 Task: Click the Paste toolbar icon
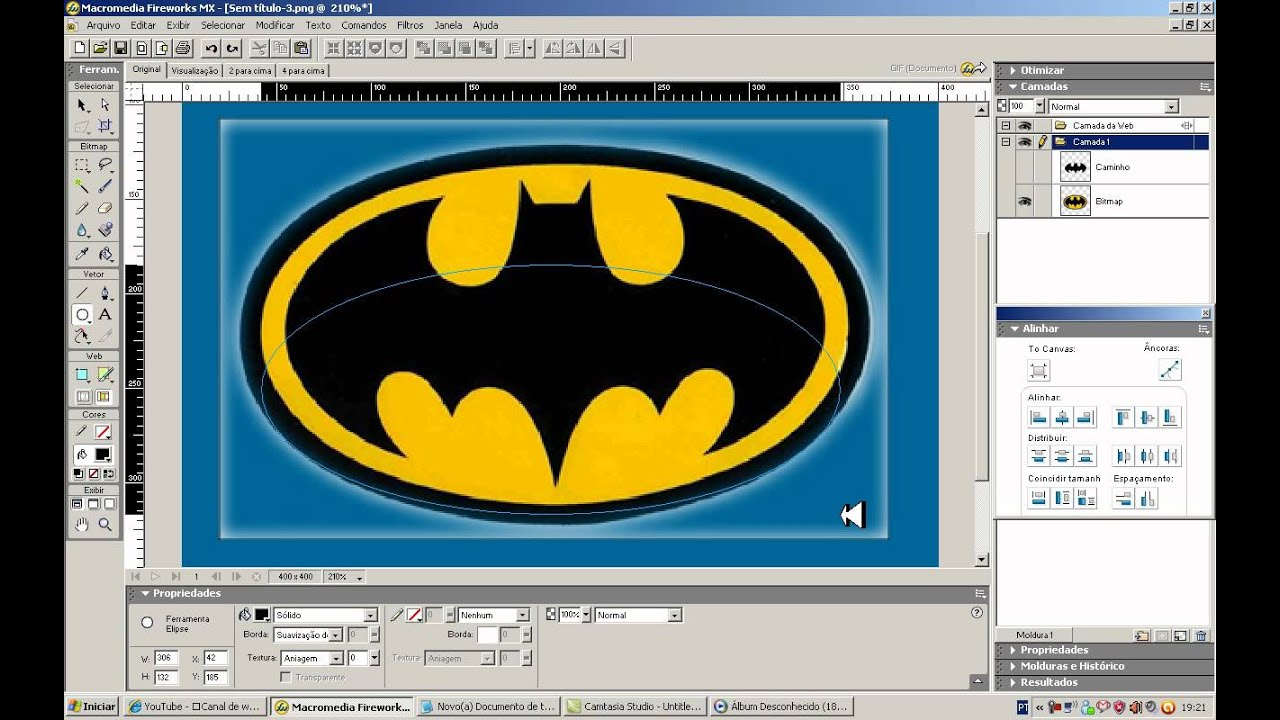[x=301, y=47]
